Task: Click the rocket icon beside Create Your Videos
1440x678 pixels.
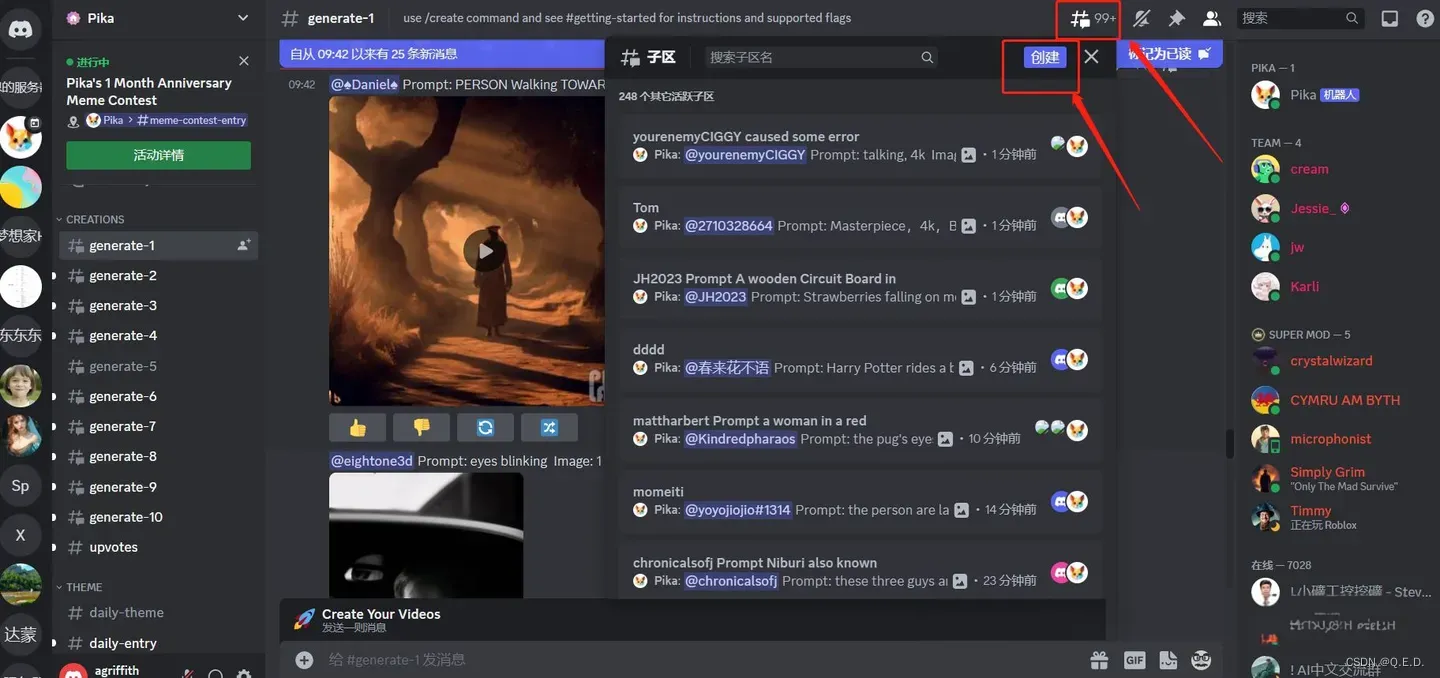Action: (304, 620)
